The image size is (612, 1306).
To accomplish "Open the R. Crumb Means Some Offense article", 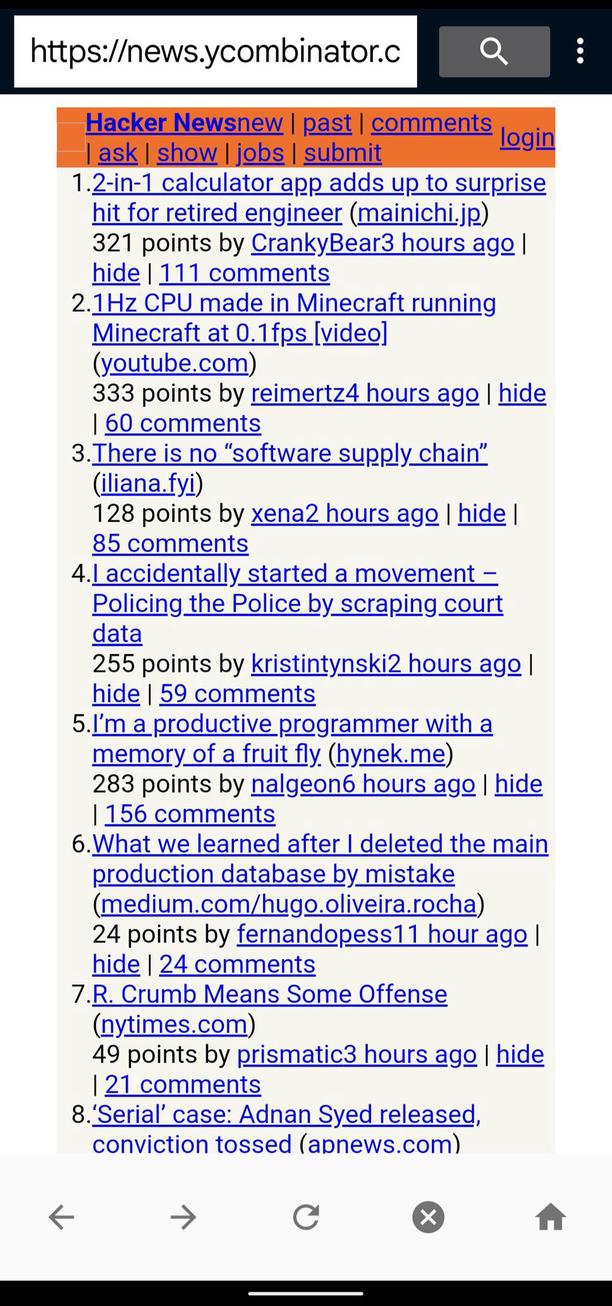I will pos(269,994).
